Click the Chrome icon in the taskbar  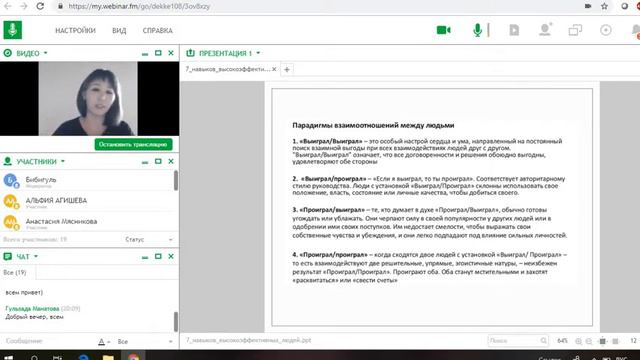(133, 358)
